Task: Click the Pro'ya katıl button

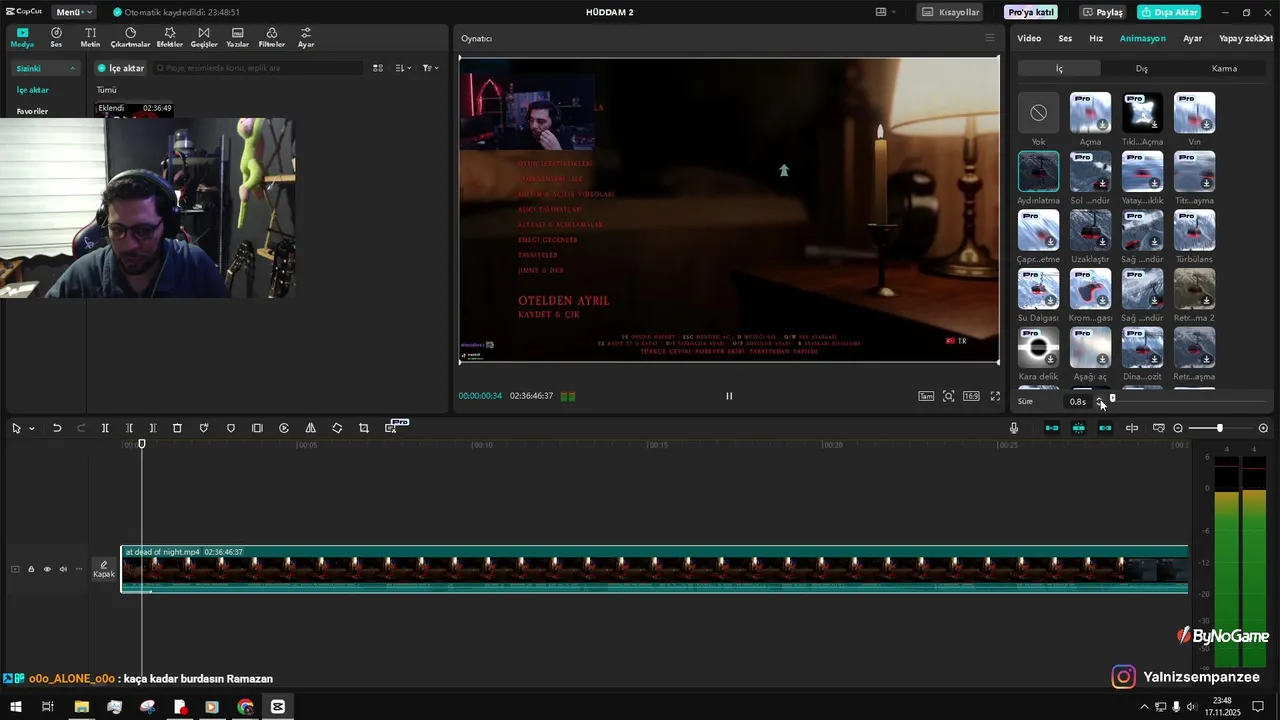Action: [1030, 12]
